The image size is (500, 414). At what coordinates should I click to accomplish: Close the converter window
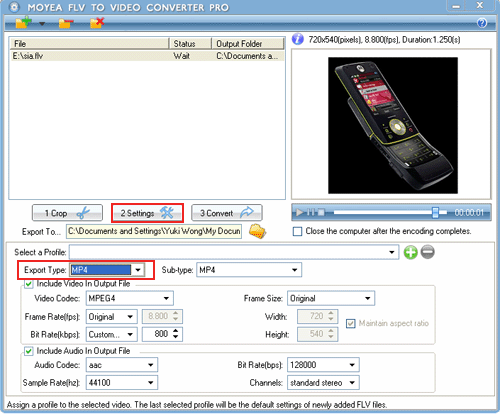point(480,6)
